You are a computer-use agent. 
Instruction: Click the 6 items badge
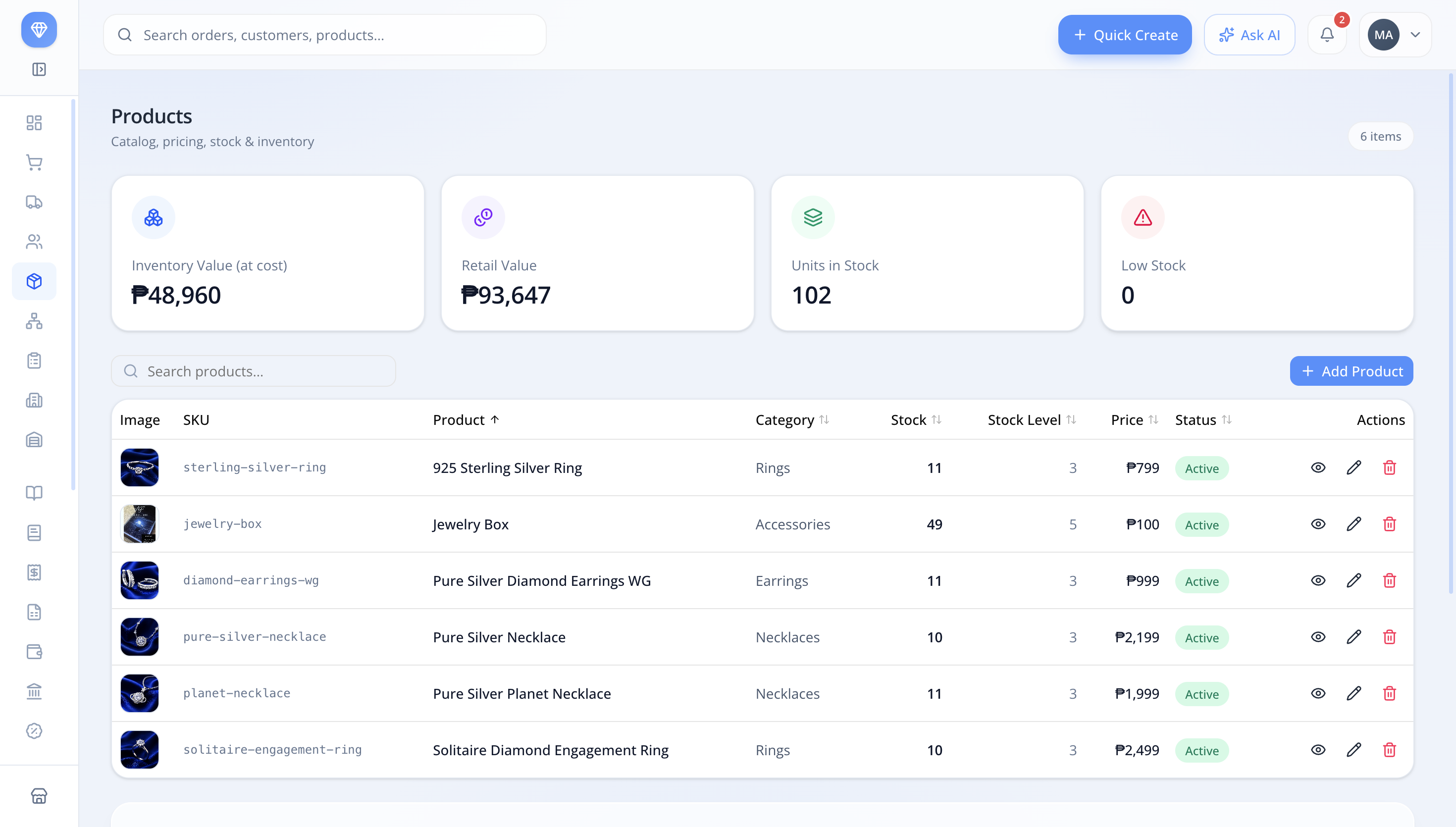tap(1380, 136)
